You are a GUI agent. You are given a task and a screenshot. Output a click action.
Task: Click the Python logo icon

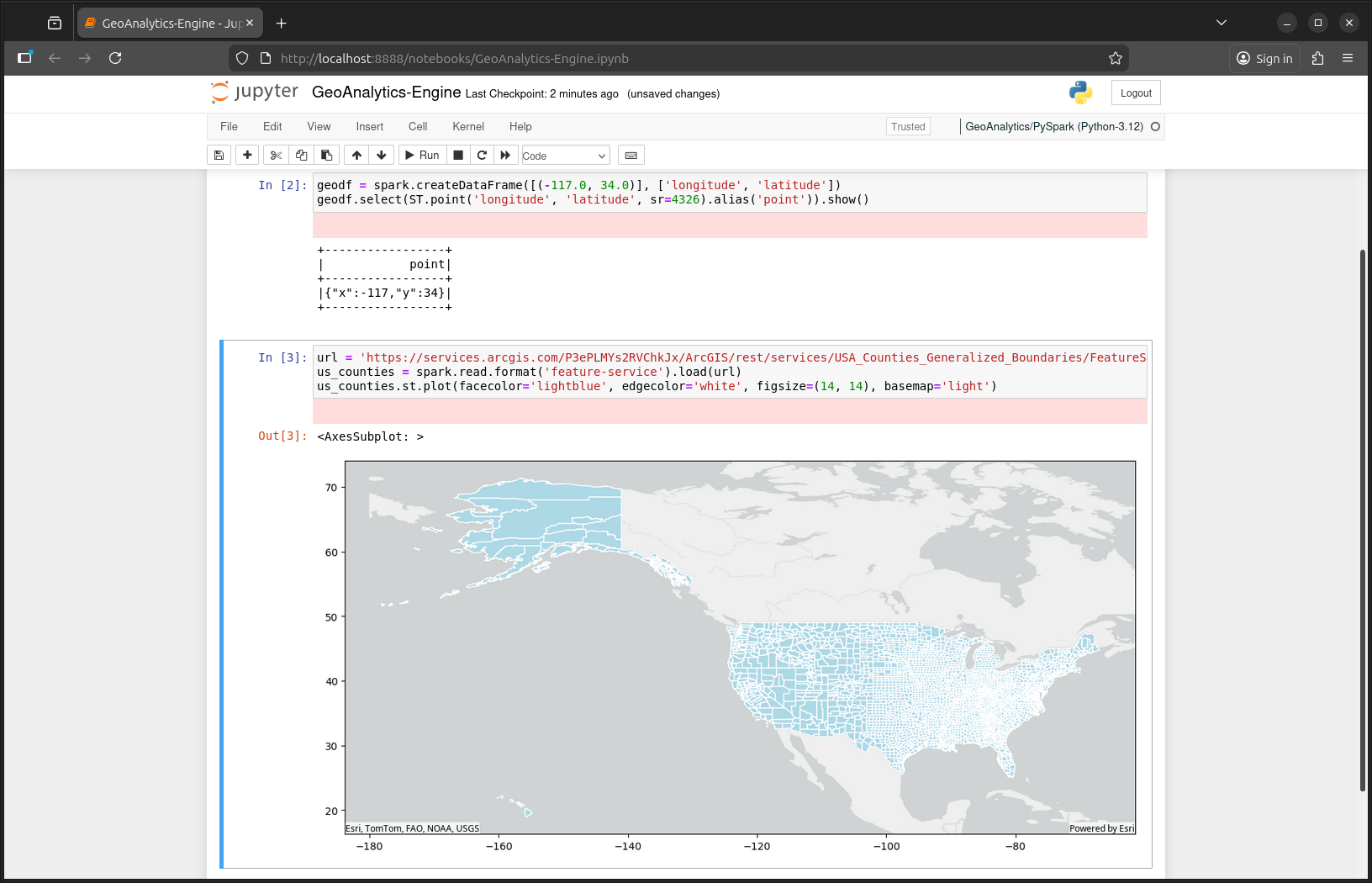[1081, 93]
